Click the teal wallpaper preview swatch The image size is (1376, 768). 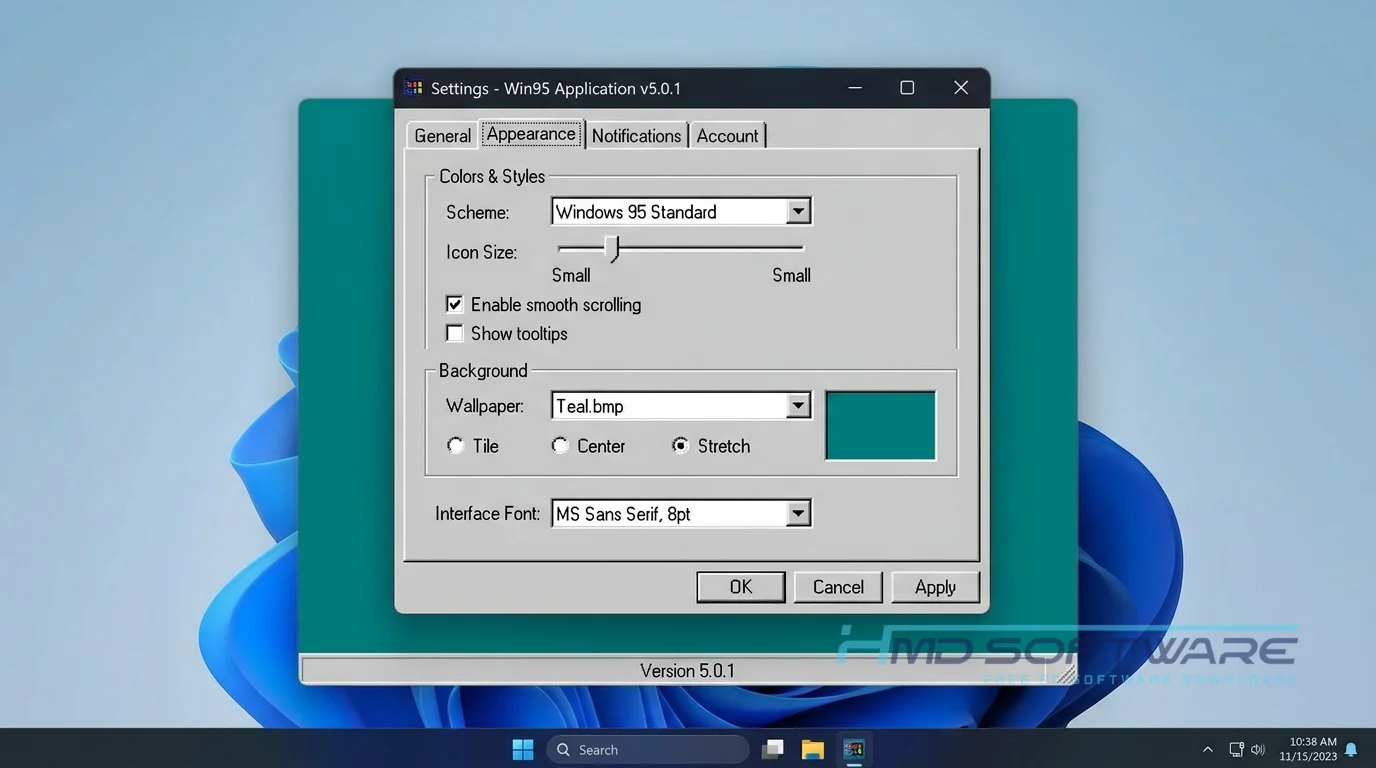pyautogui.click(x=880, y=425)
